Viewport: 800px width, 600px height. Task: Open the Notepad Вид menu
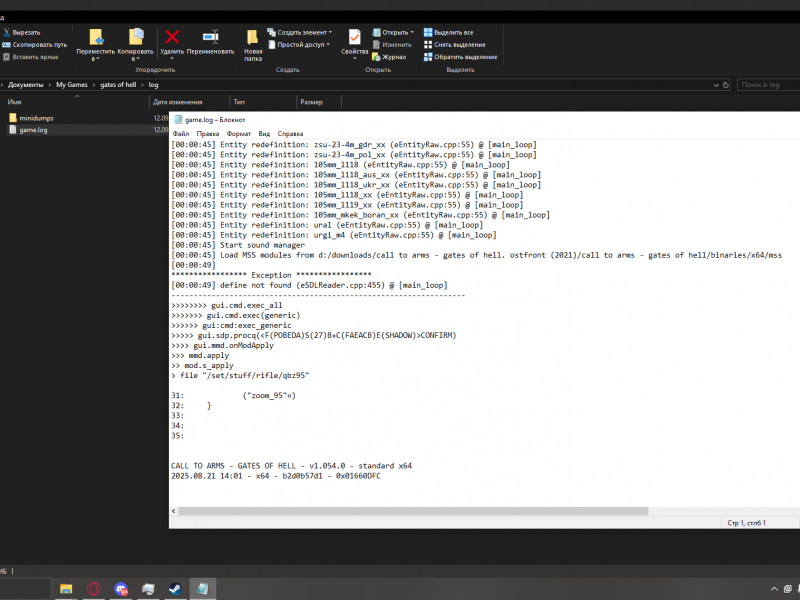tap(264, 134)
